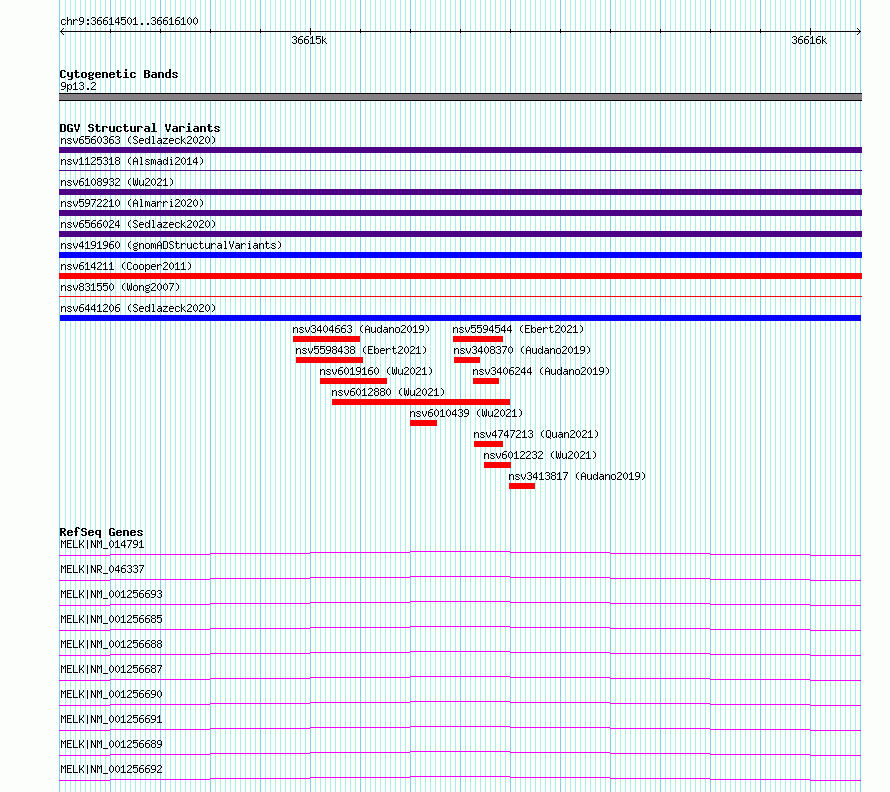Click the MELK|NM_001256689 transcript label
Screen dimensions: 890x792
coord(111,744)
